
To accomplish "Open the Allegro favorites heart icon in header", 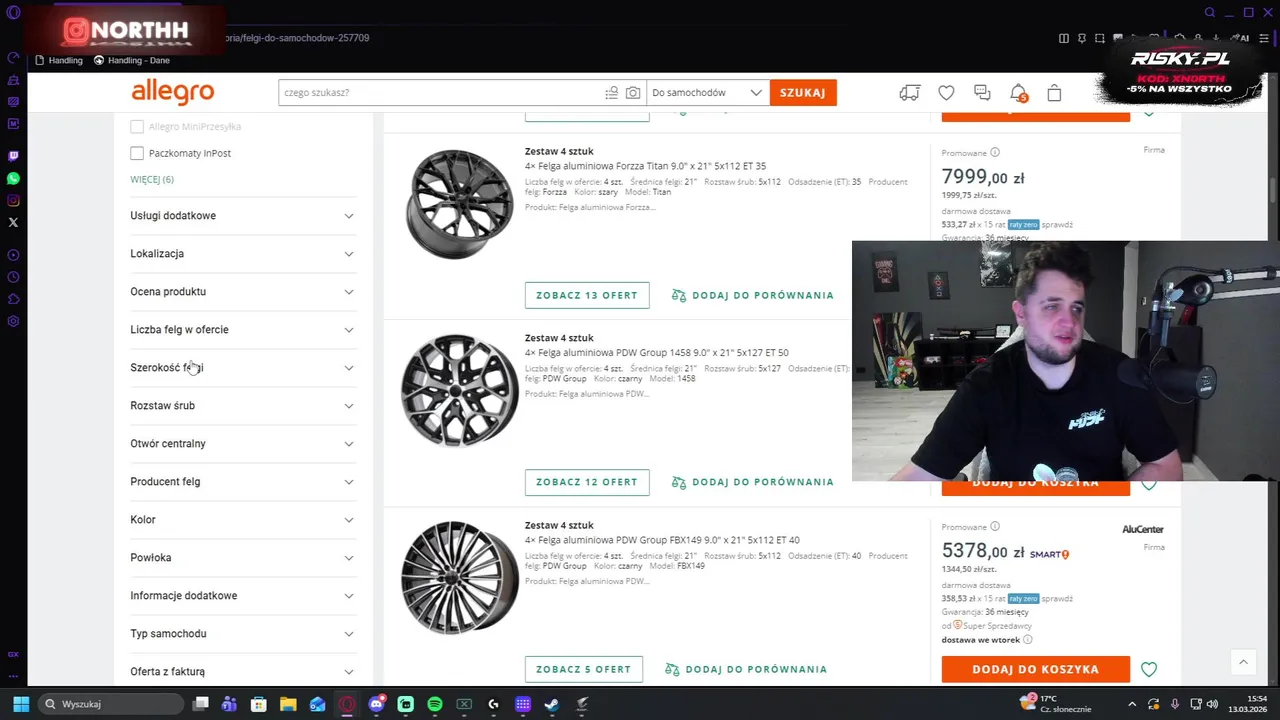I will point(946,93).
